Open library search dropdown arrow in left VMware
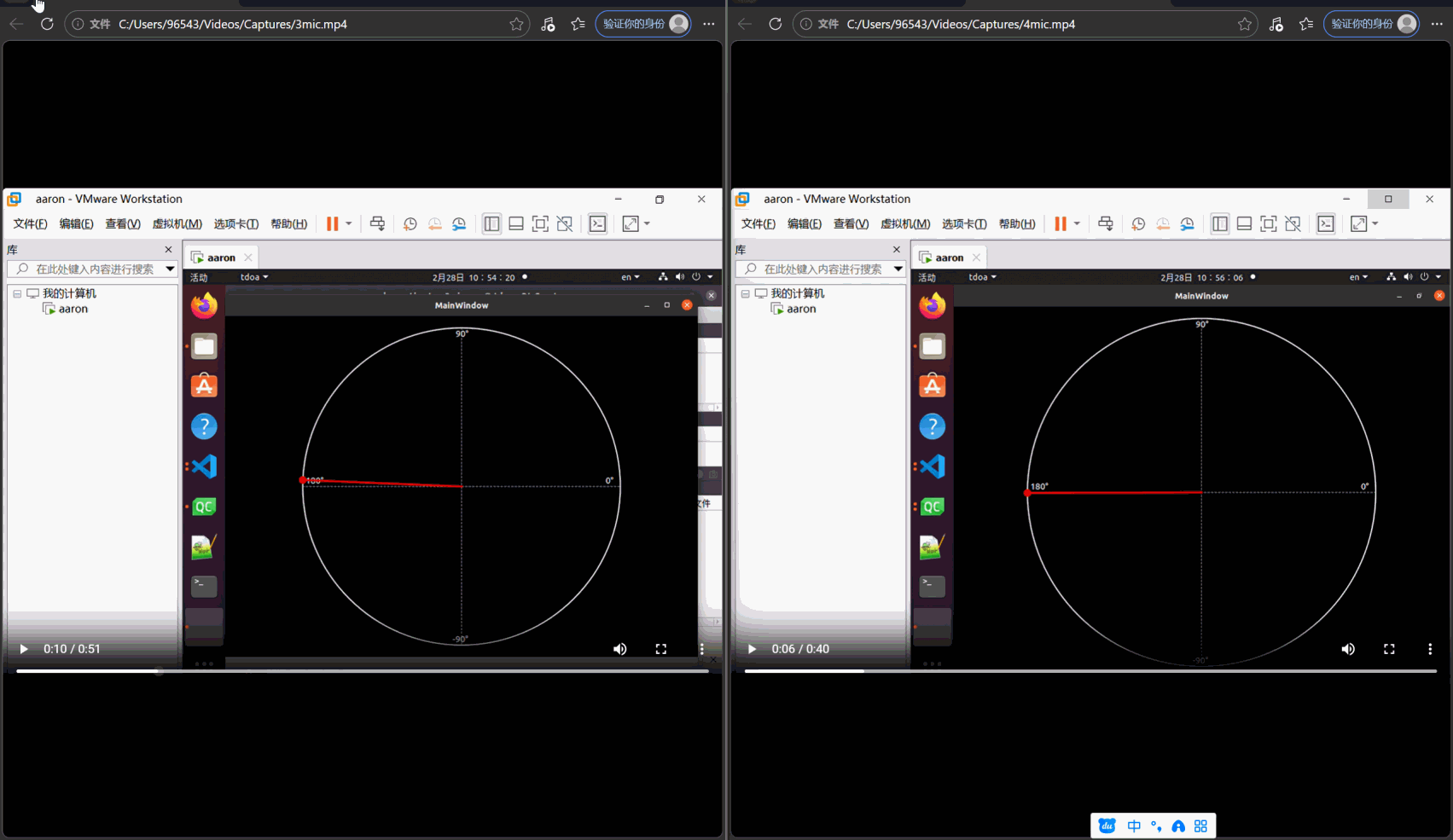The height and width of the screenshot is (840, 1453). 170,269
